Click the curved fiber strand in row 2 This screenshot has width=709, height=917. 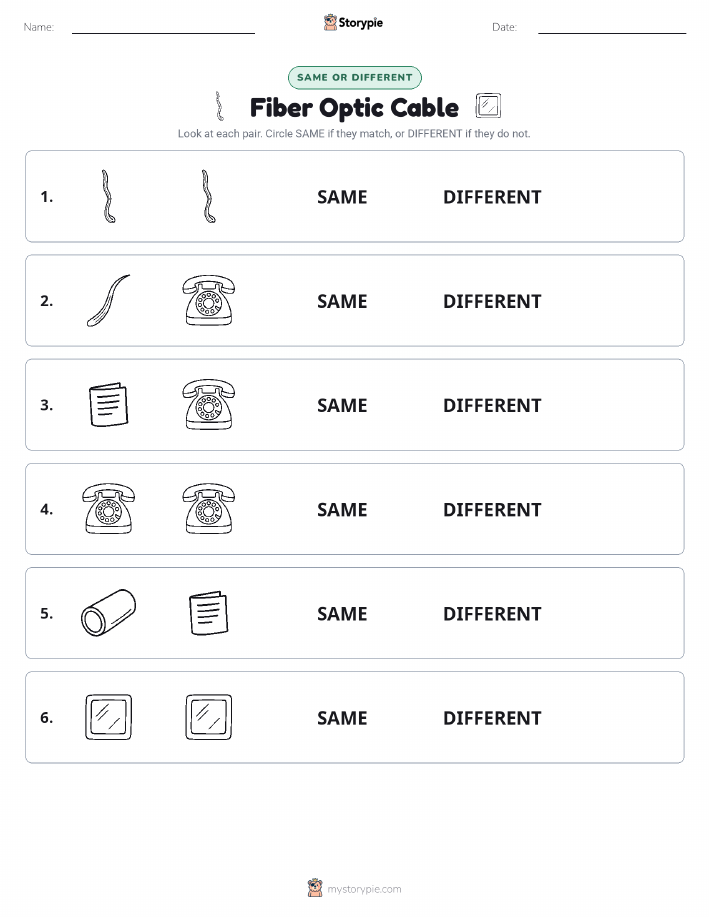[108, 300]
